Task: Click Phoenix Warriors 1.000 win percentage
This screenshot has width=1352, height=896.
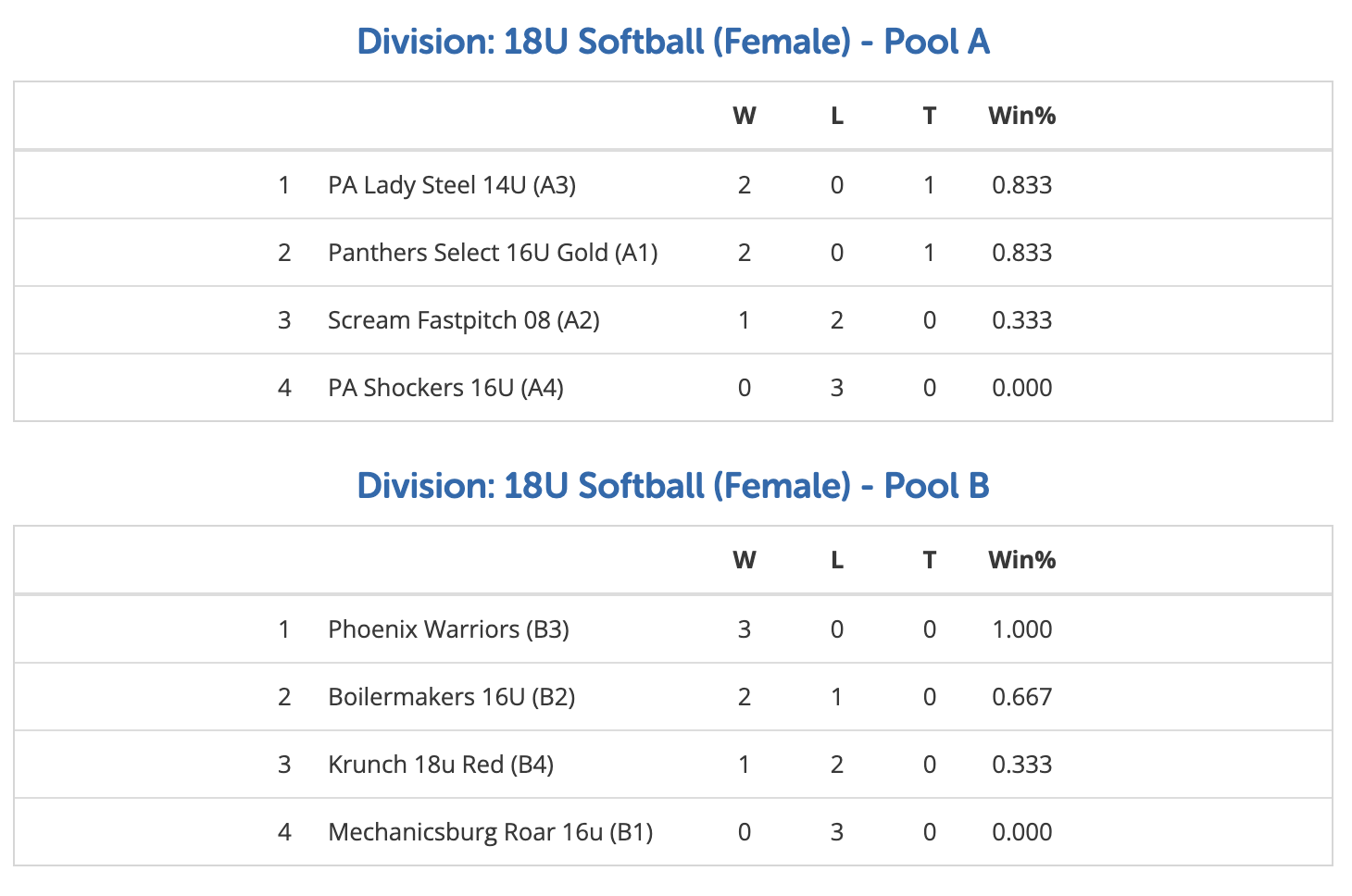Action: pos(1021,629)
